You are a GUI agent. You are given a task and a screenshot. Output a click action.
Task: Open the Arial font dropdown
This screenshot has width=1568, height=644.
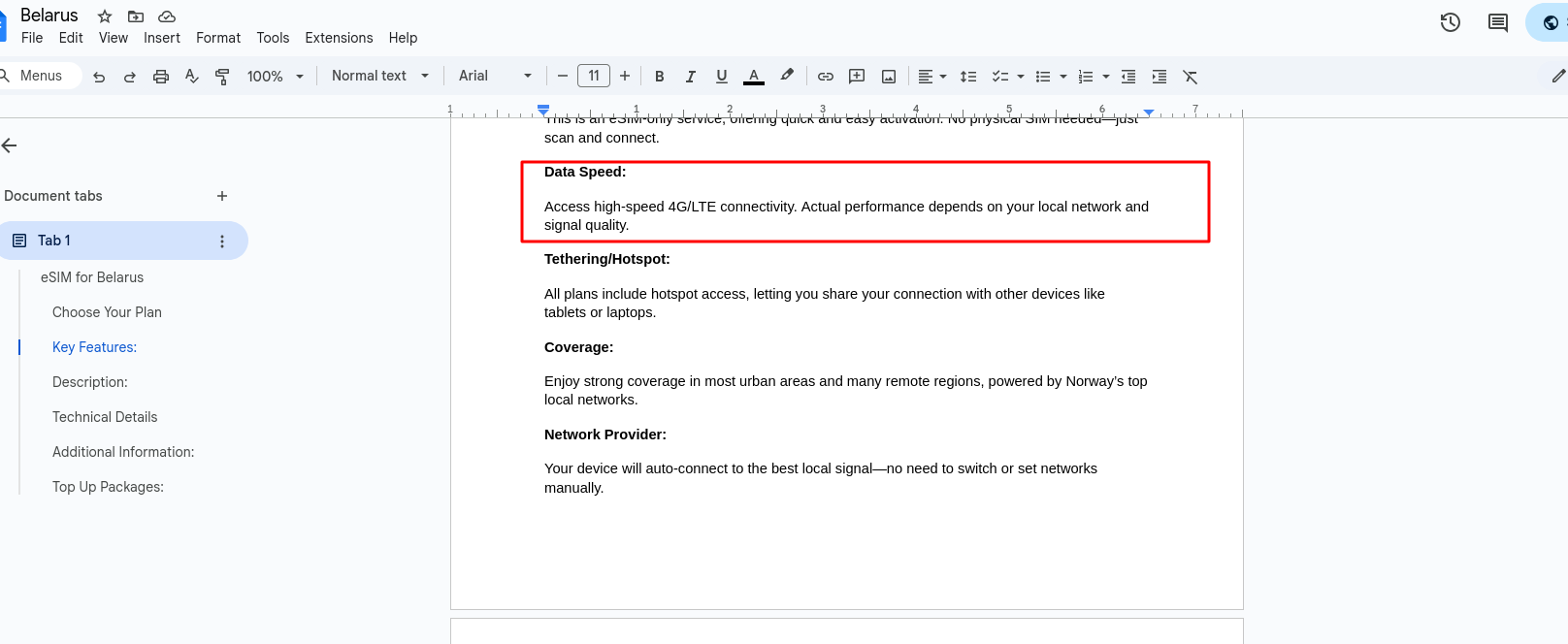click(x=495, y=76)
